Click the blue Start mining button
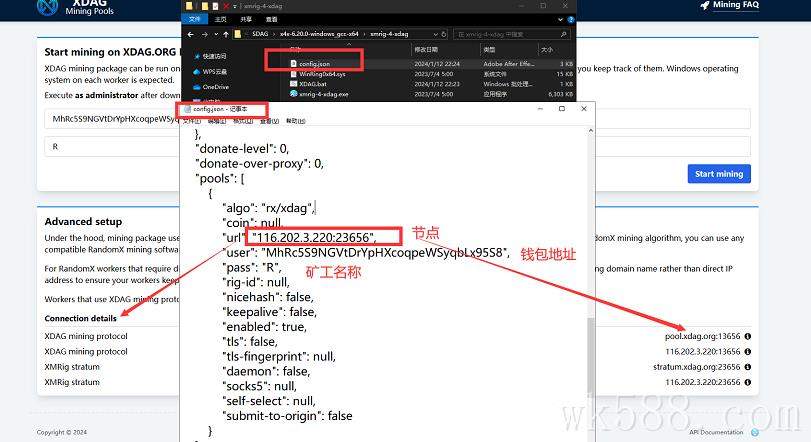The image size is (811, 442). pyautogui.click(x=719, y=174)
